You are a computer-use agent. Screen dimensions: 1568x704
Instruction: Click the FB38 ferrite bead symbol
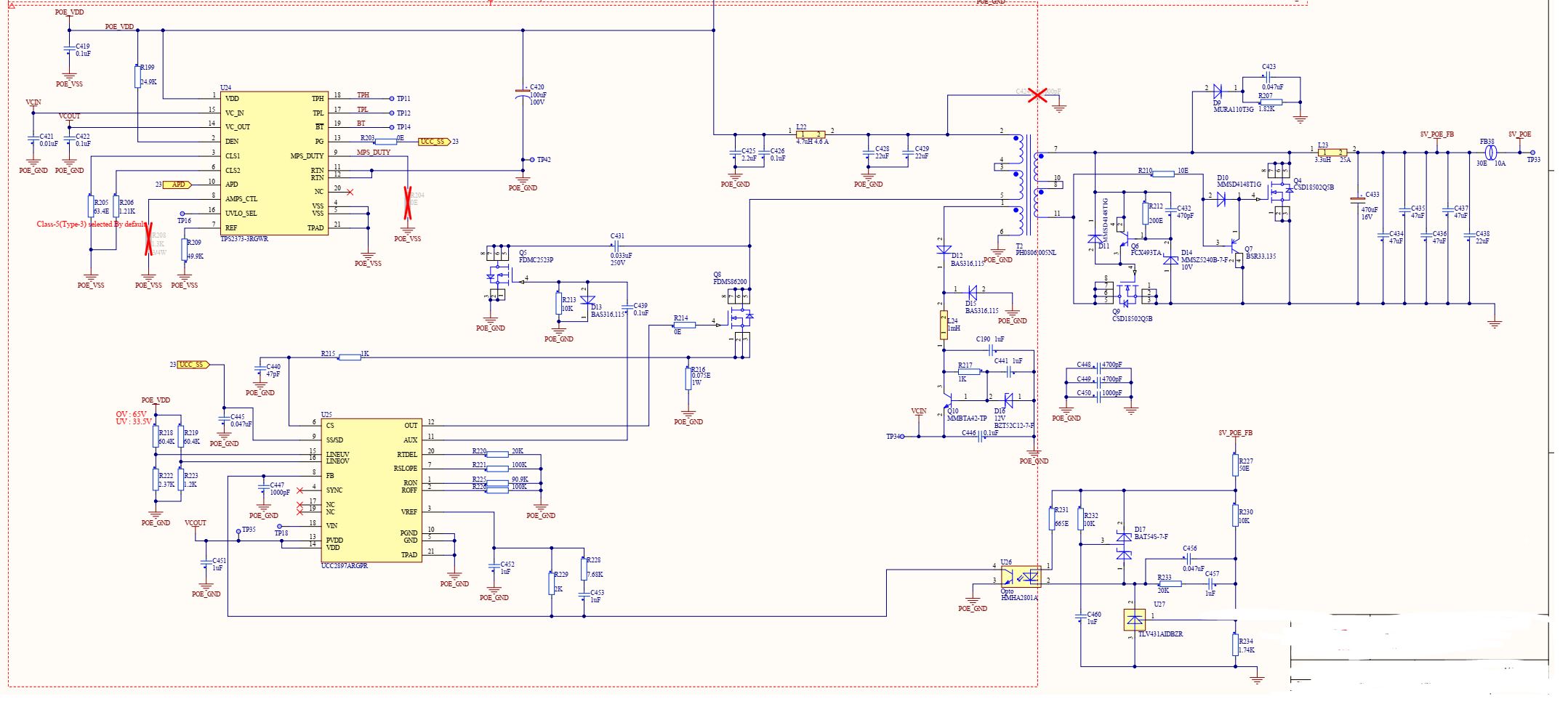click(x=1490, y=153)
